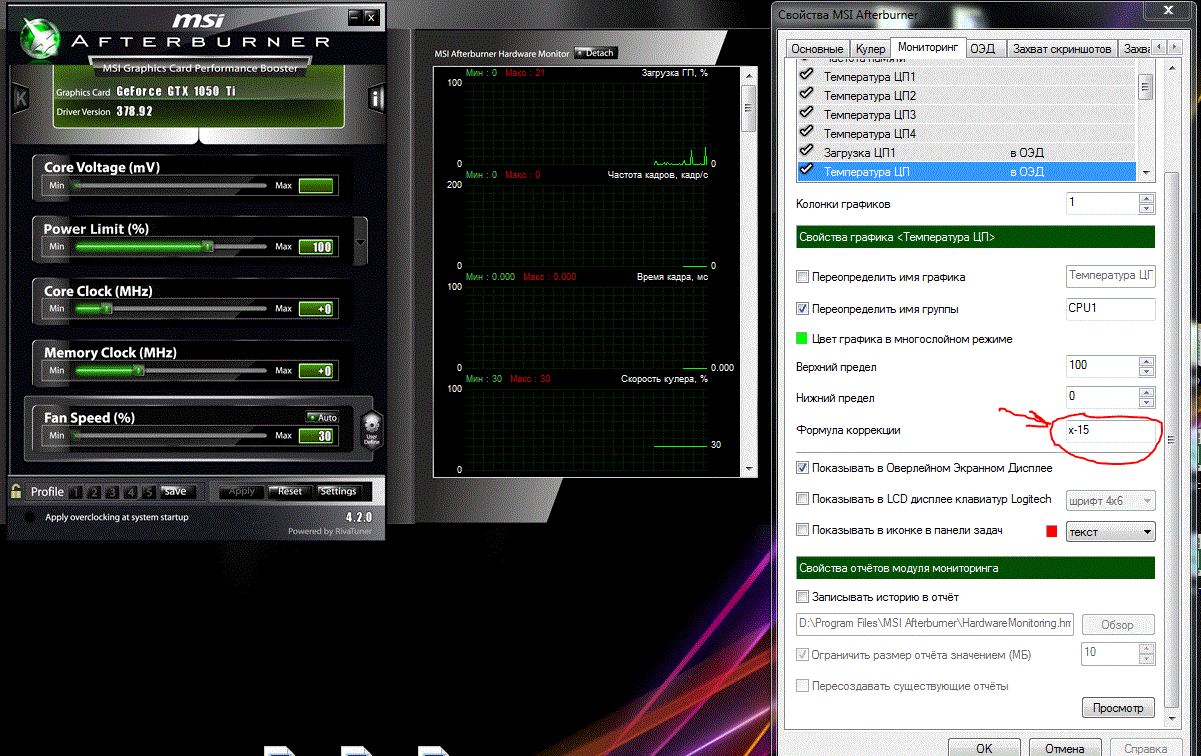Viewport: 1201px width, 756px height.
Task: Click the green graph color swatch
Action: click(802, 339)
